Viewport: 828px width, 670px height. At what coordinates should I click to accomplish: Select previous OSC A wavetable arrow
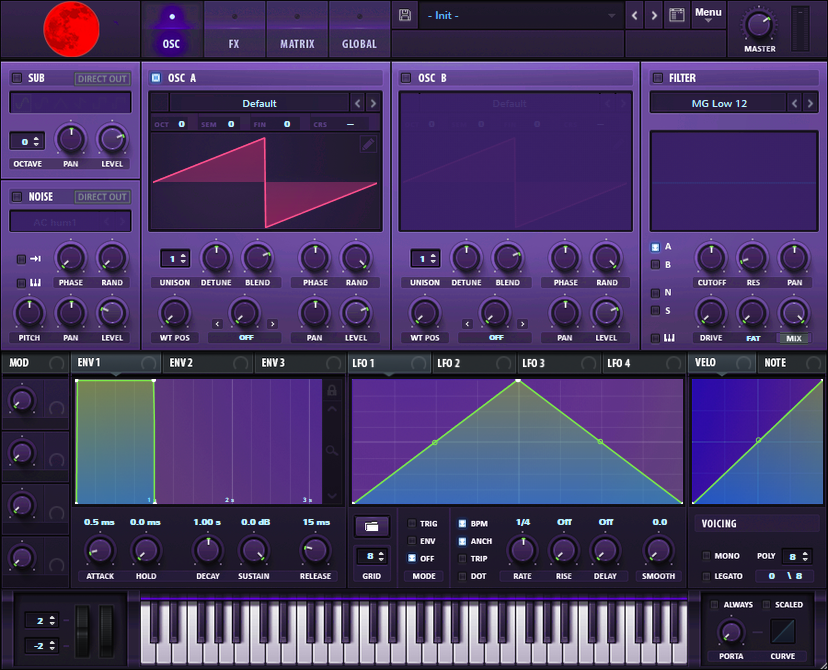point(357,103)
